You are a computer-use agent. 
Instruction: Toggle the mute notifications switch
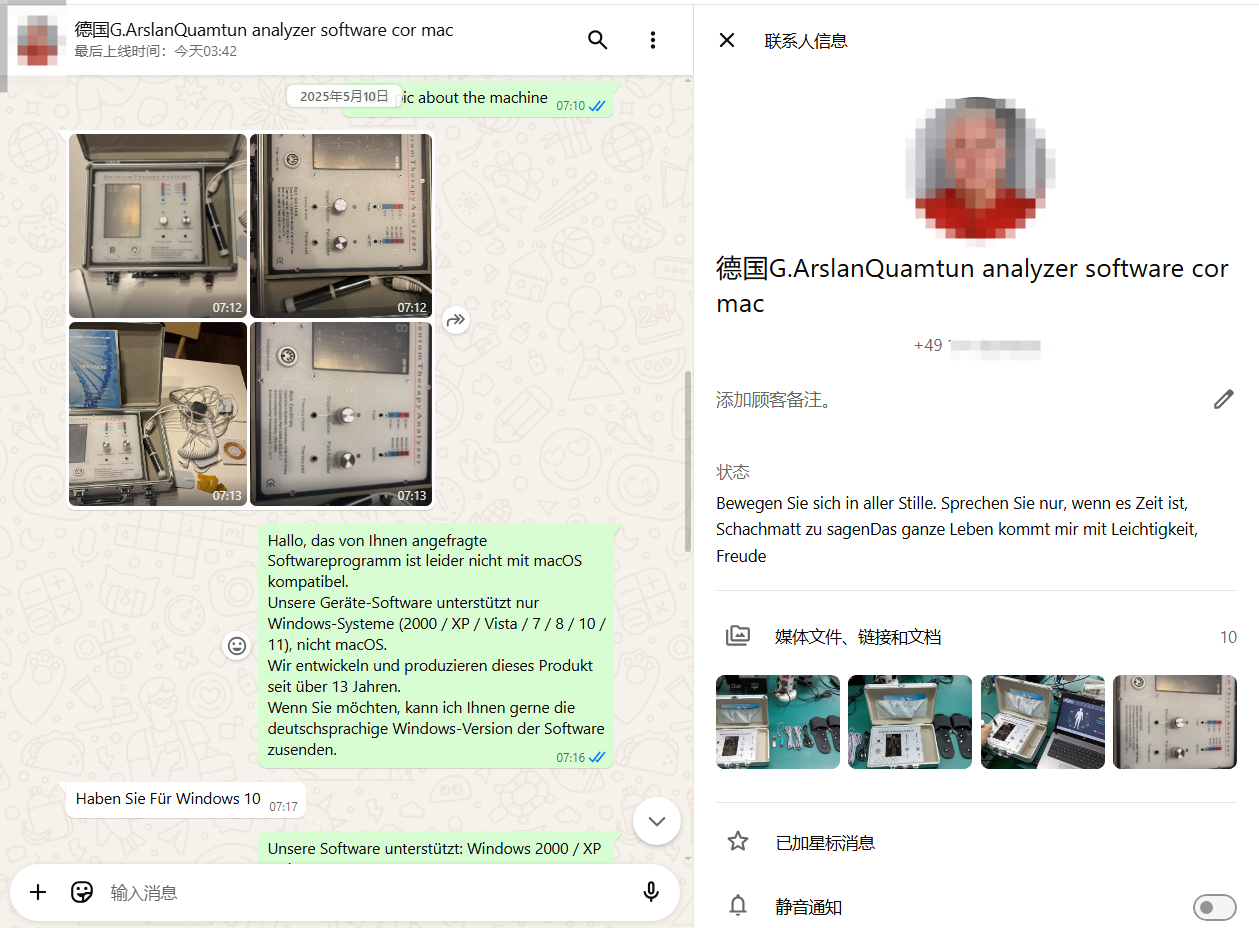[1213, 907]
